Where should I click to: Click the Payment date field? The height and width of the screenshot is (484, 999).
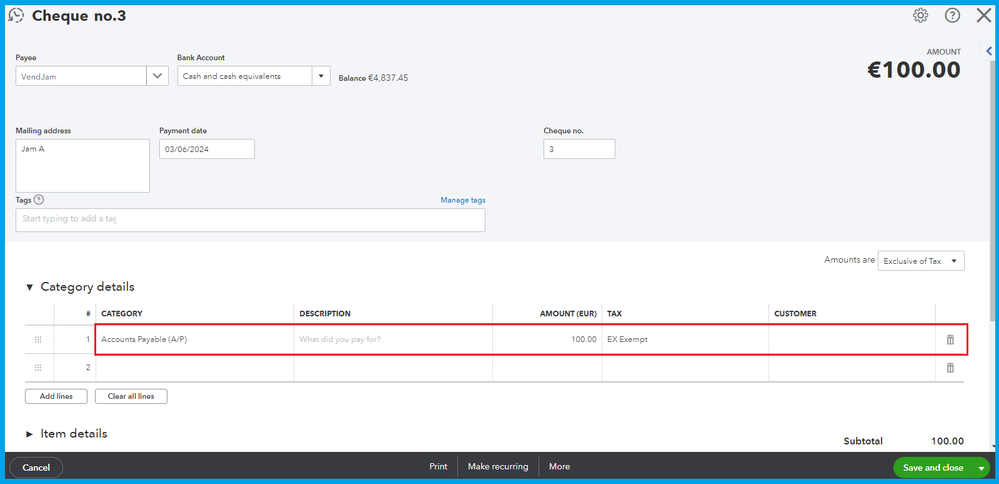pyautogui.click(x=206, y=149)
